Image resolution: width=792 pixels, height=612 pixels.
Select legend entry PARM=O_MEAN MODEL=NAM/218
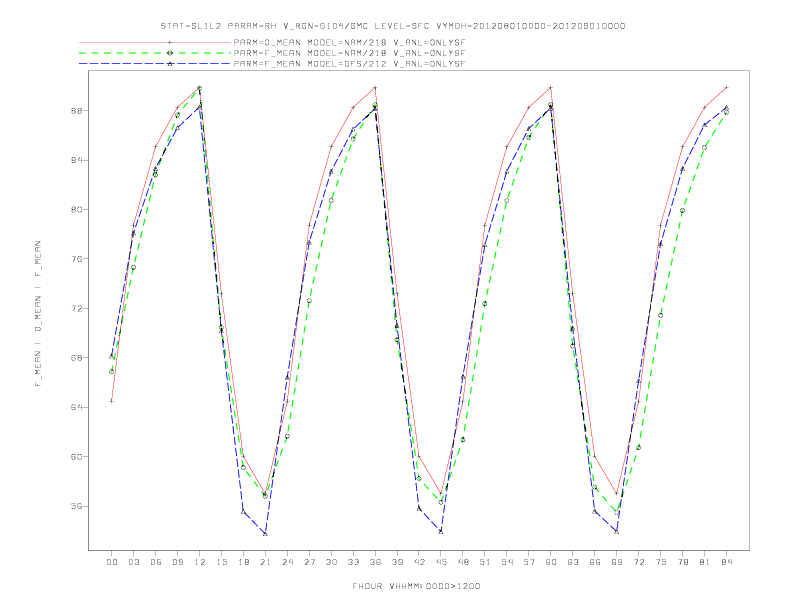coord(349,42)
